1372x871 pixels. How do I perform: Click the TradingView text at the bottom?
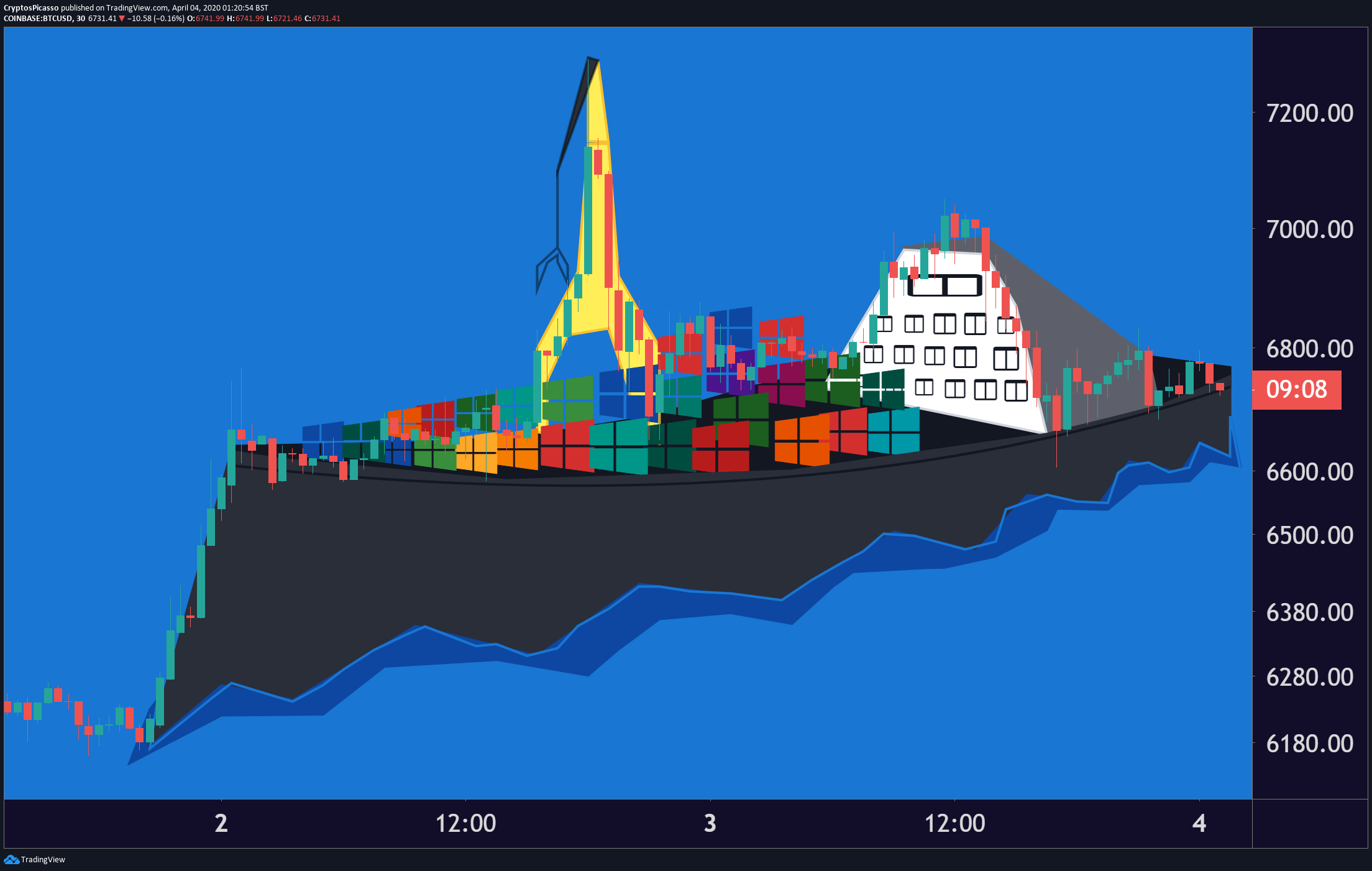43,860
